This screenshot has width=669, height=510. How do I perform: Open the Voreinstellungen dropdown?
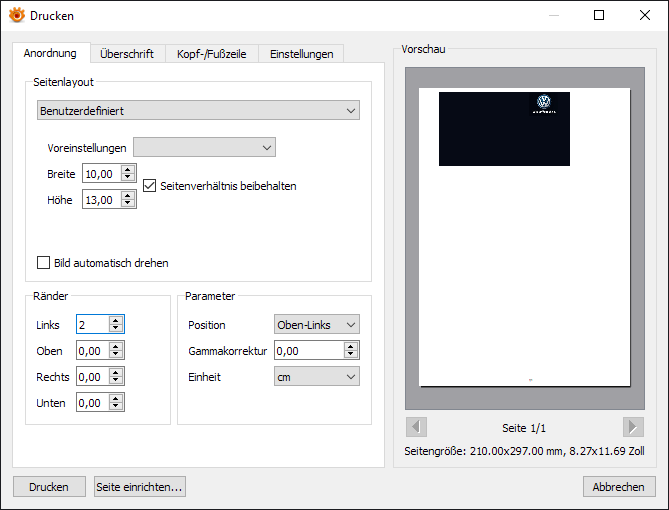pos(204,147)
